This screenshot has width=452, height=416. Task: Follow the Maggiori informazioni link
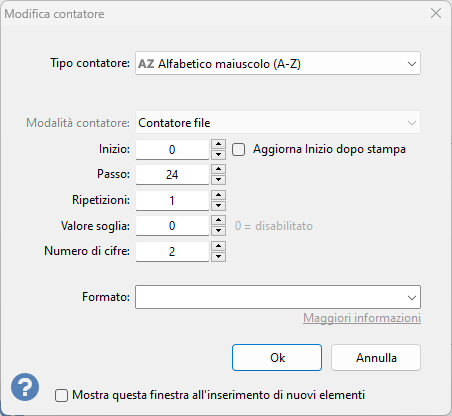[362, 318]
